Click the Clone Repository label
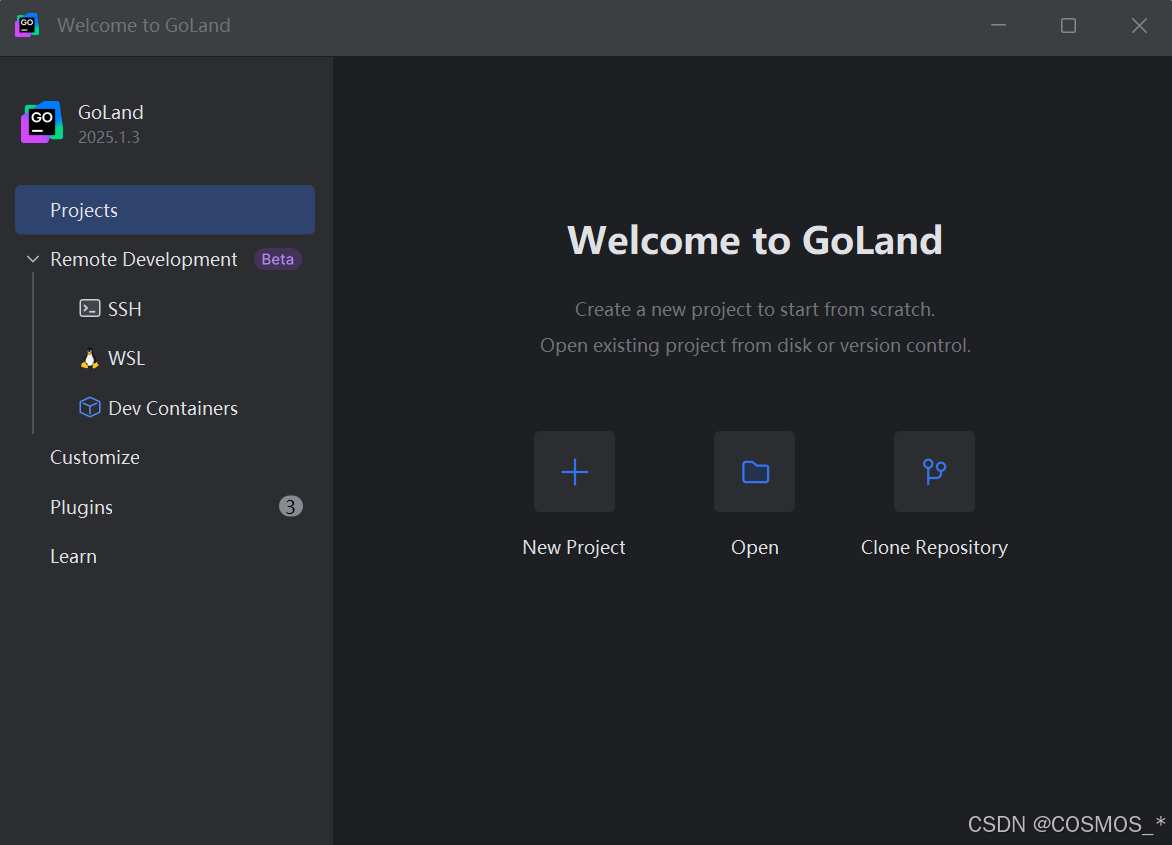 click(934, 548)
